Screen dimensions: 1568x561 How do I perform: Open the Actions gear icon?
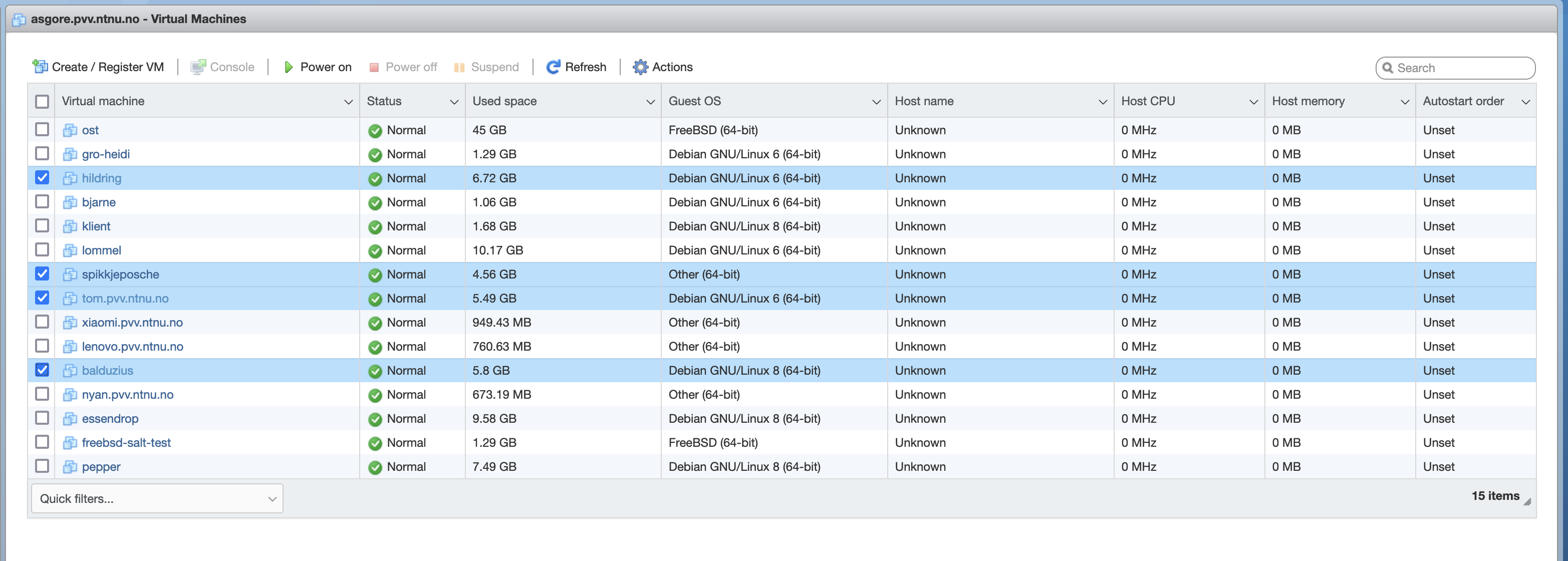pyautogui.click(x=640, y=67)
